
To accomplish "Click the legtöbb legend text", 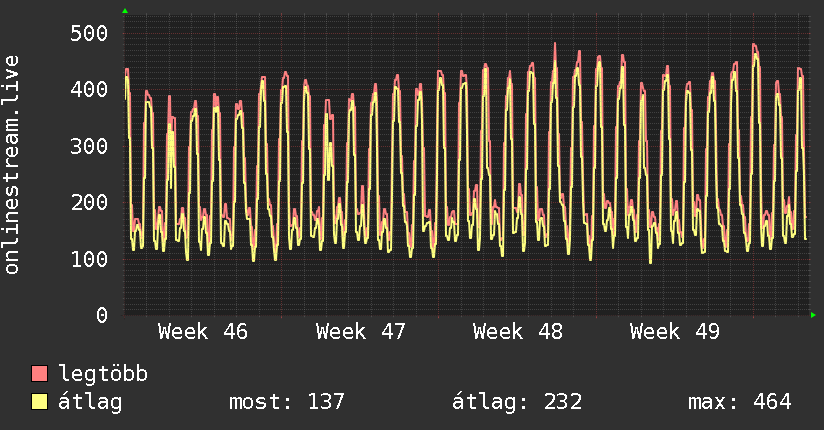I will (x=103, y=375).
